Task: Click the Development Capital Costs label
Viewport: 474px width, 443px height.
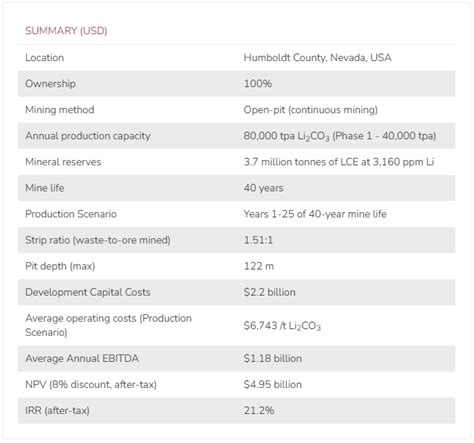Action: tap(88, 292)
